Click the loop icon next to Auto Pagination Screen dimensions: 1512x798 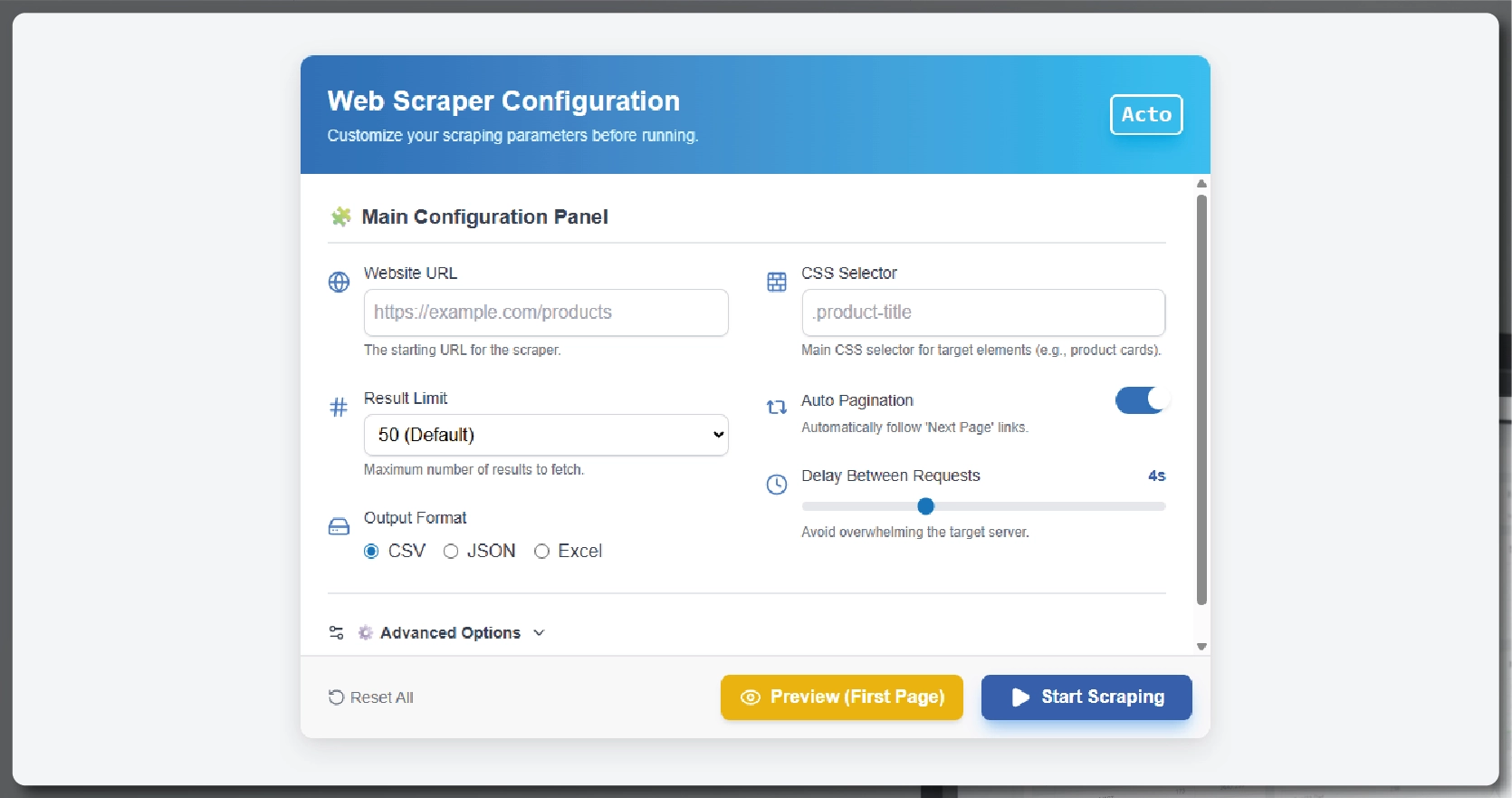point(777,408)
